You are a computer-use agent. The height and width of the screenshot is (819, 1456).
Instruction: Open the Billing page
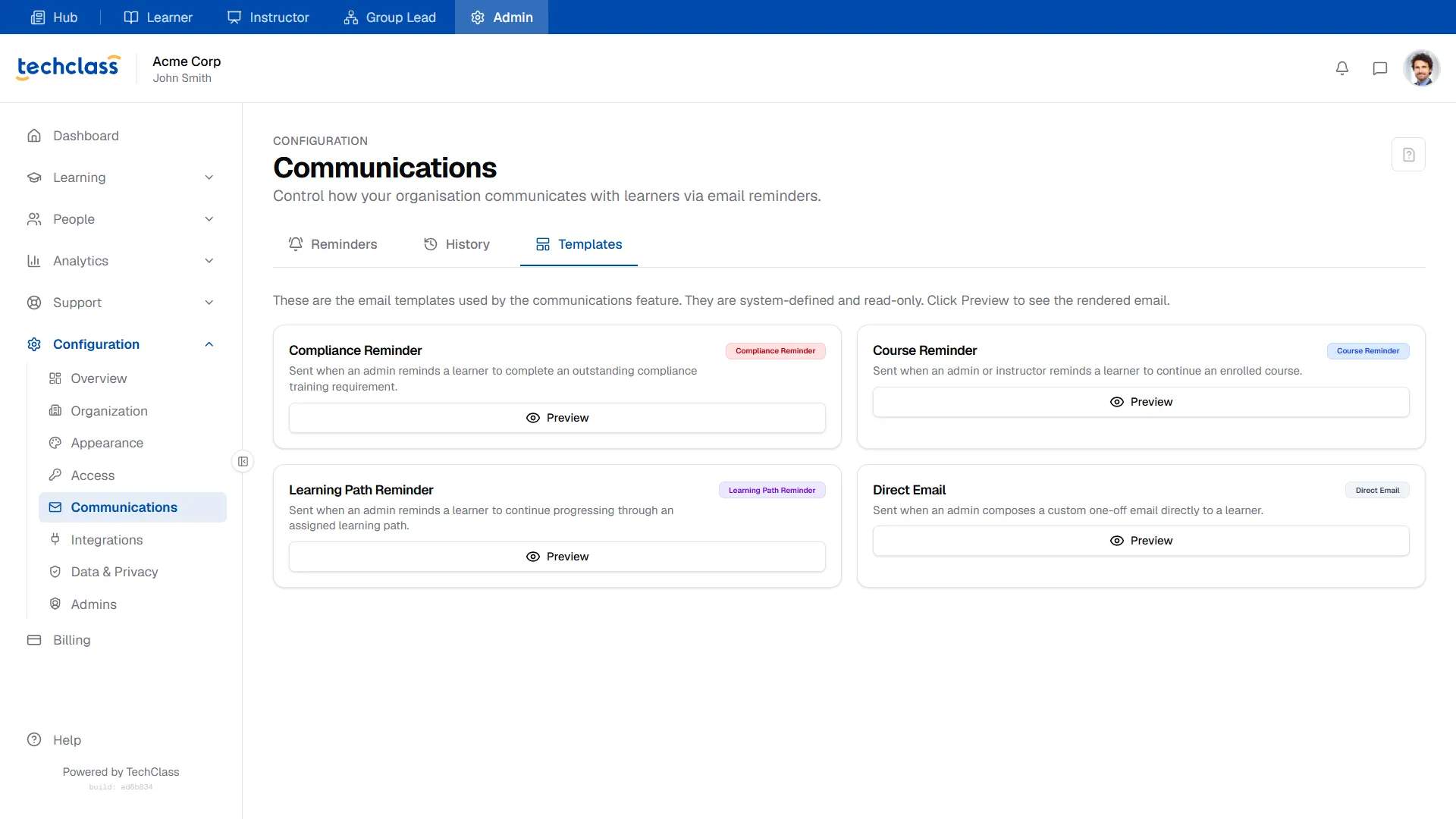[x=121, y=640]
